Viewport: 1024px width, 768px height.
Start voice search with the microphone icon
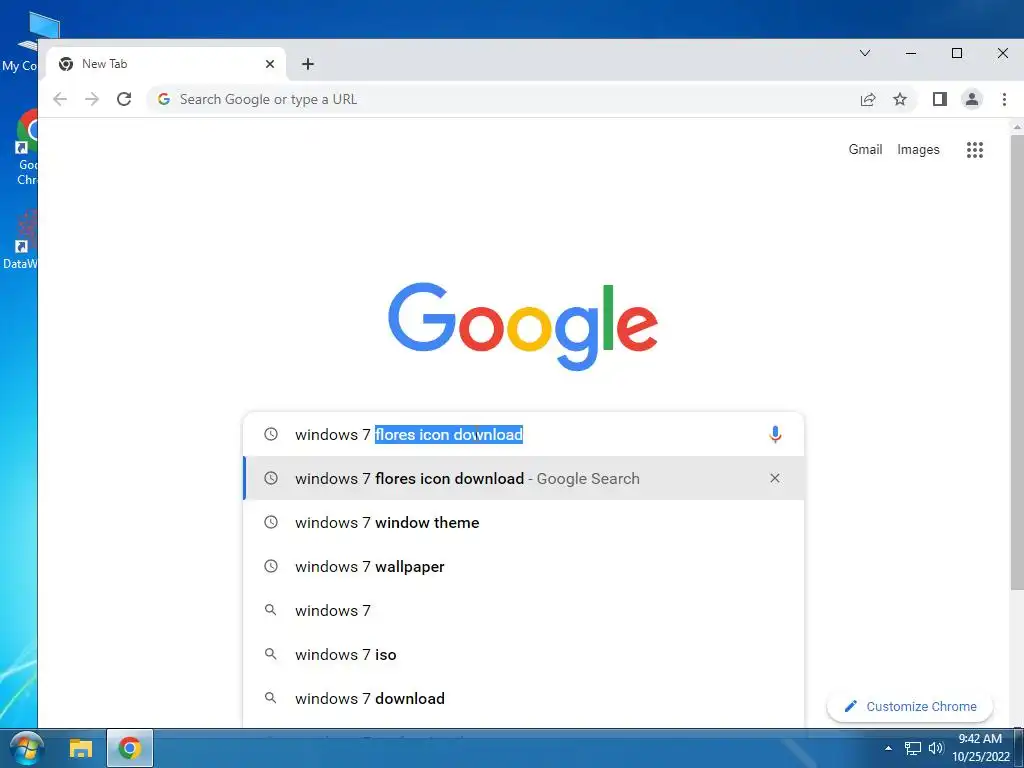pos(775,434)
